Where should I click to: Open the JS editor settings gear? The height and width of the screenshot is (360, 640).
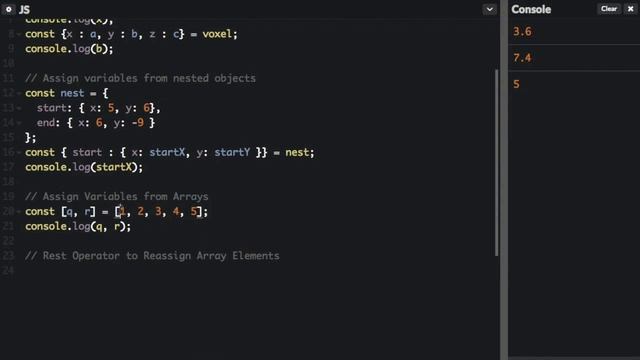(8, 9)
